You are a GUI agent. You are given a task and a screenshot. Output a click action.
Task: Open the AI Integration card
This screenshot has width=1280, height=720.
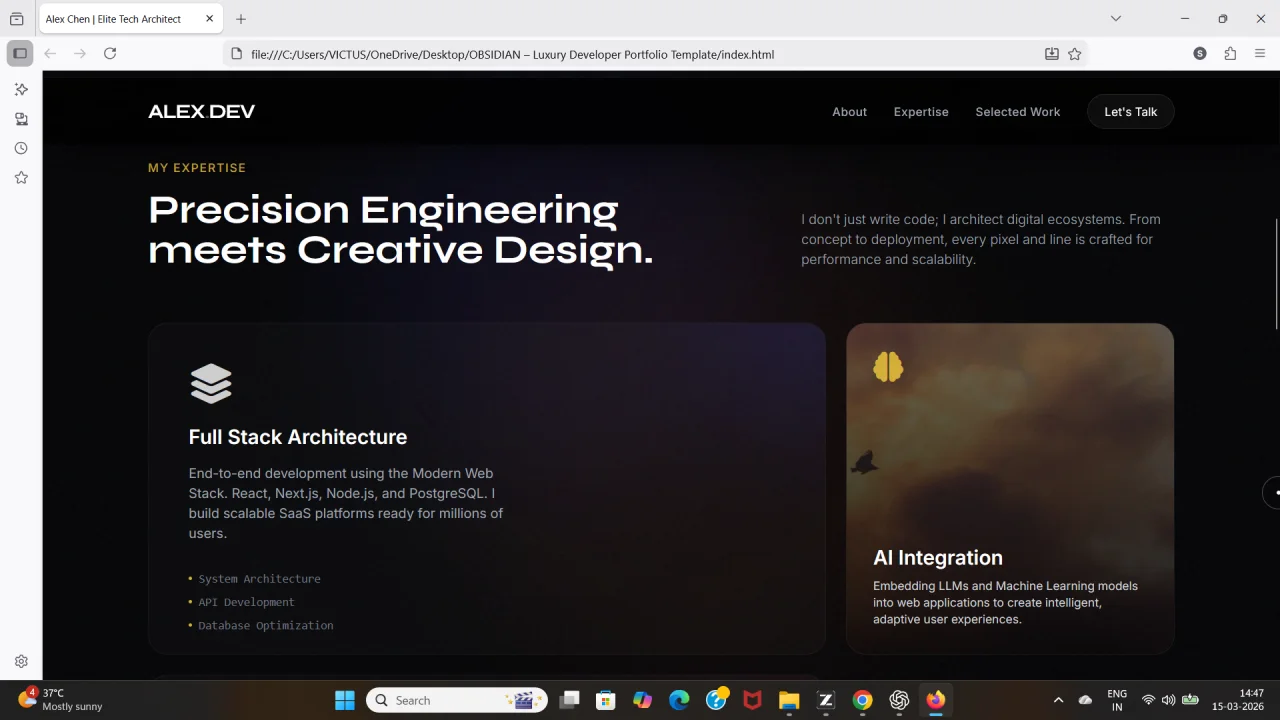1010,488
